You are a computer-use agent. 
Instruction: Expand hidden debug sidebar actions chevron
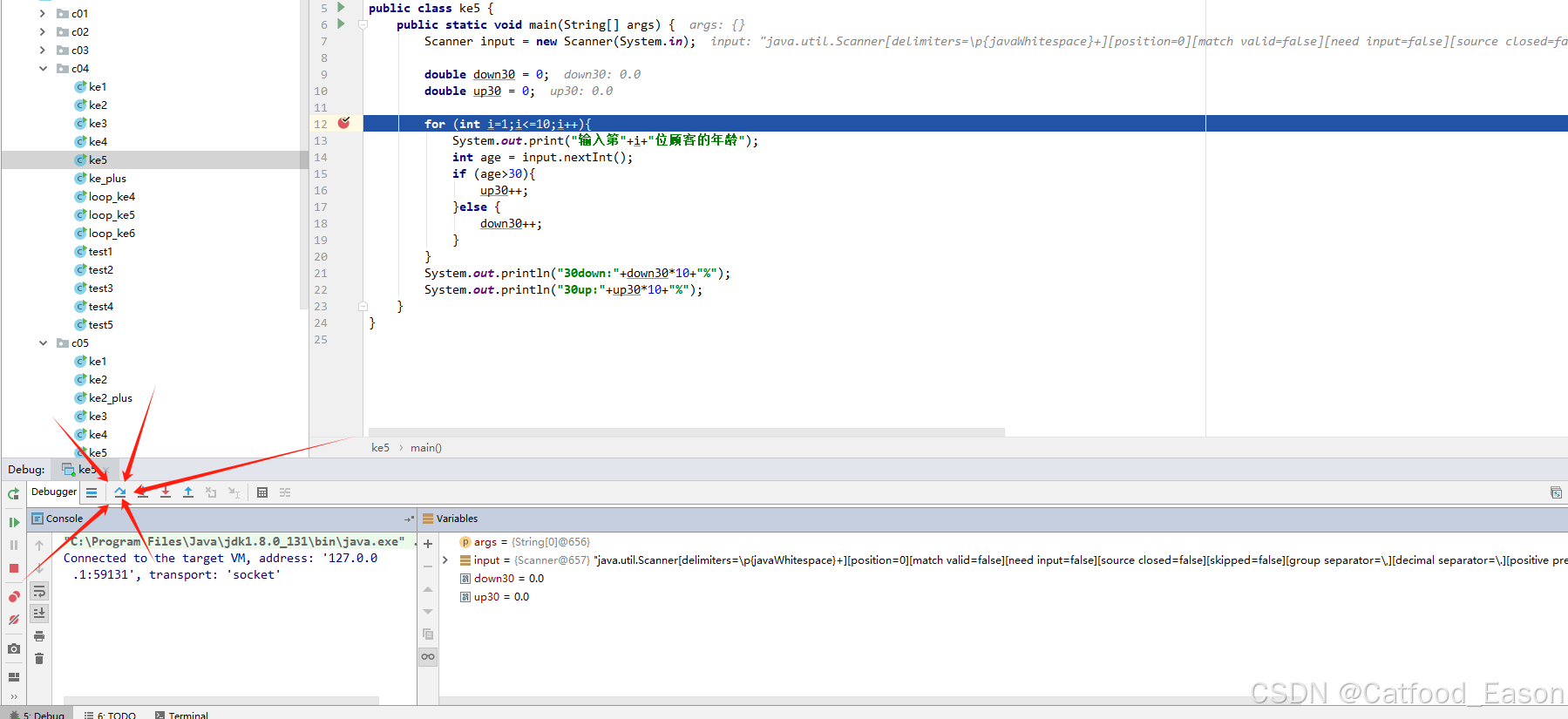pyautogui.click(x=14, y=696)
